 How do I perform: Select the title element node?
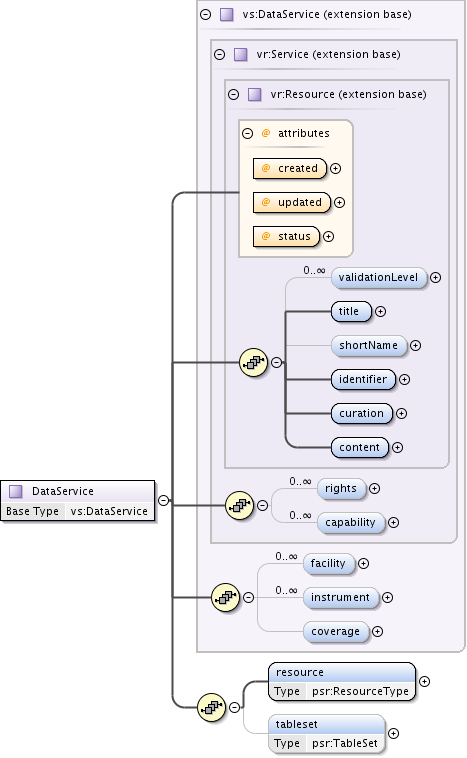tap(351, 311)
